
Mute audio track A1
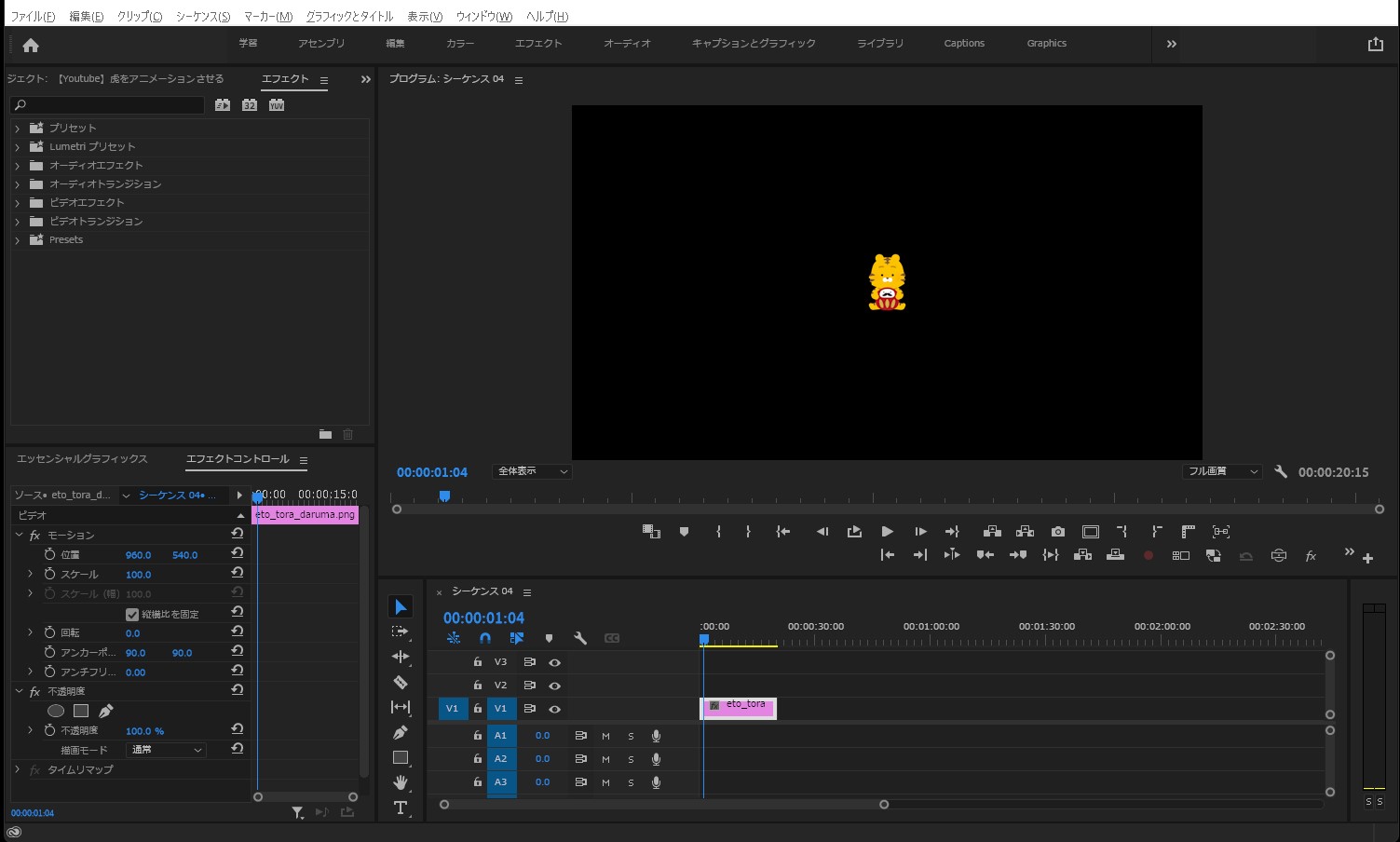(605, 735)
